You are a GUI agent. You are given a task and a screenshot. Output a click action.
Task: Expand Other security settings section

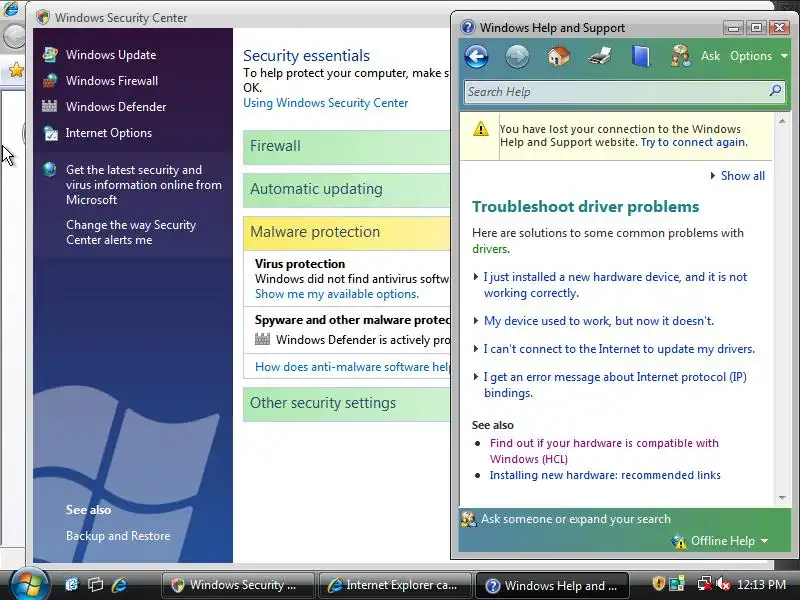346,403
